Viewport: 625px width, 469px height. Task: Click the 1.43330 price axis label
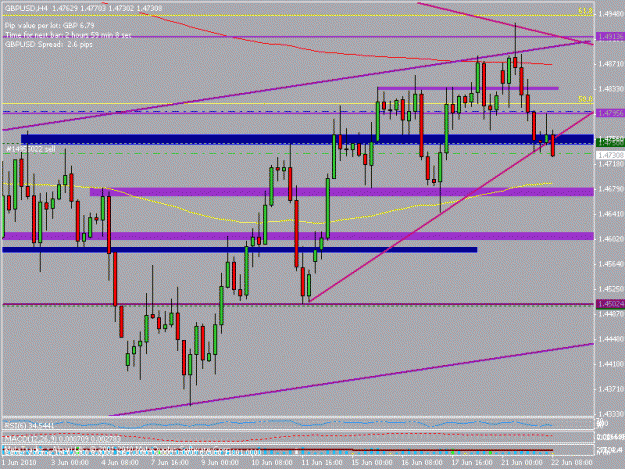pyautogui.click(x=611, y=414)
